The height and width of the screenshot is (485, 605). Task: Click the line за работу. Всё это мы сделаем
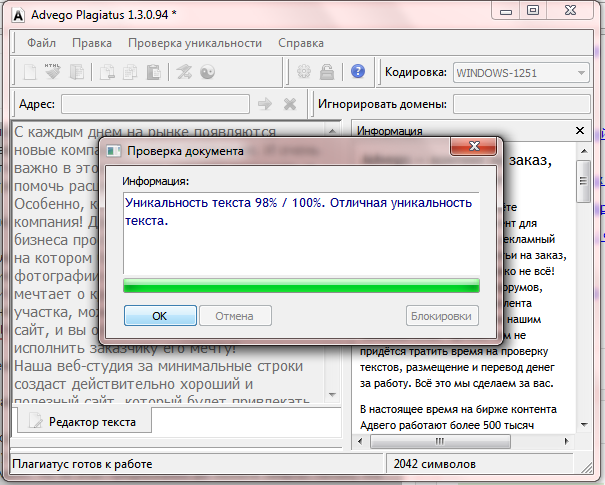457,384
